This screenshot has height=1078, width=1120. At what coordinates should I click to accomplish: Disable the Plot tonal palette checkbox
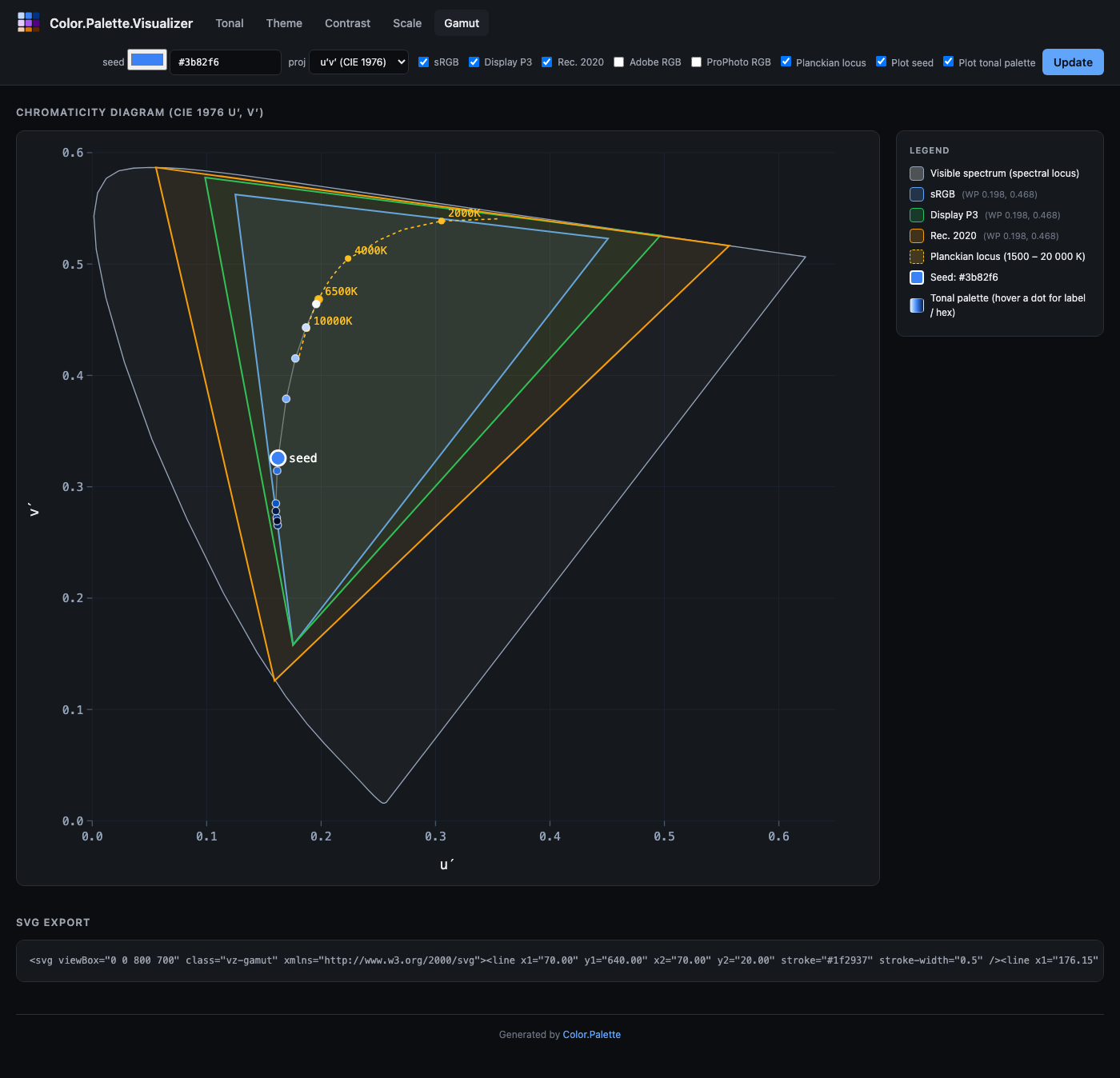coord(948,62)
